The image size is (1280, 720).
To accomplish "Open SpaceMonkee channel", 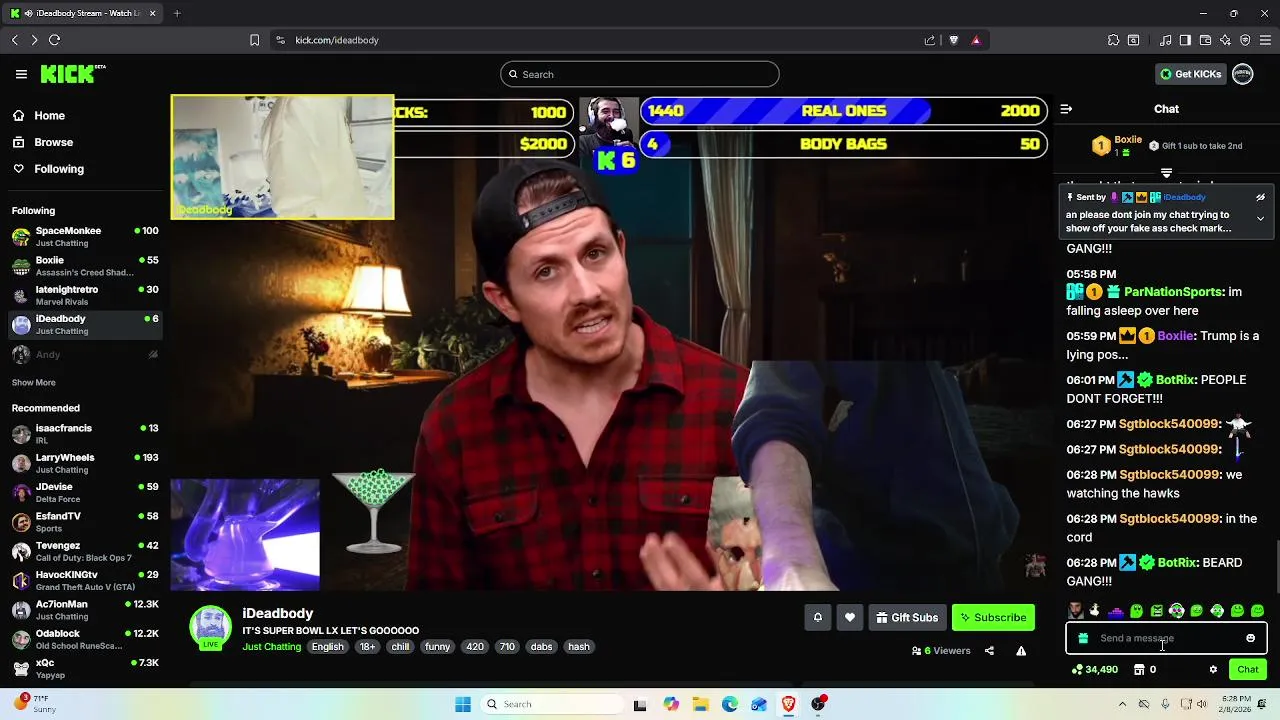I will [x=85, y=237].
